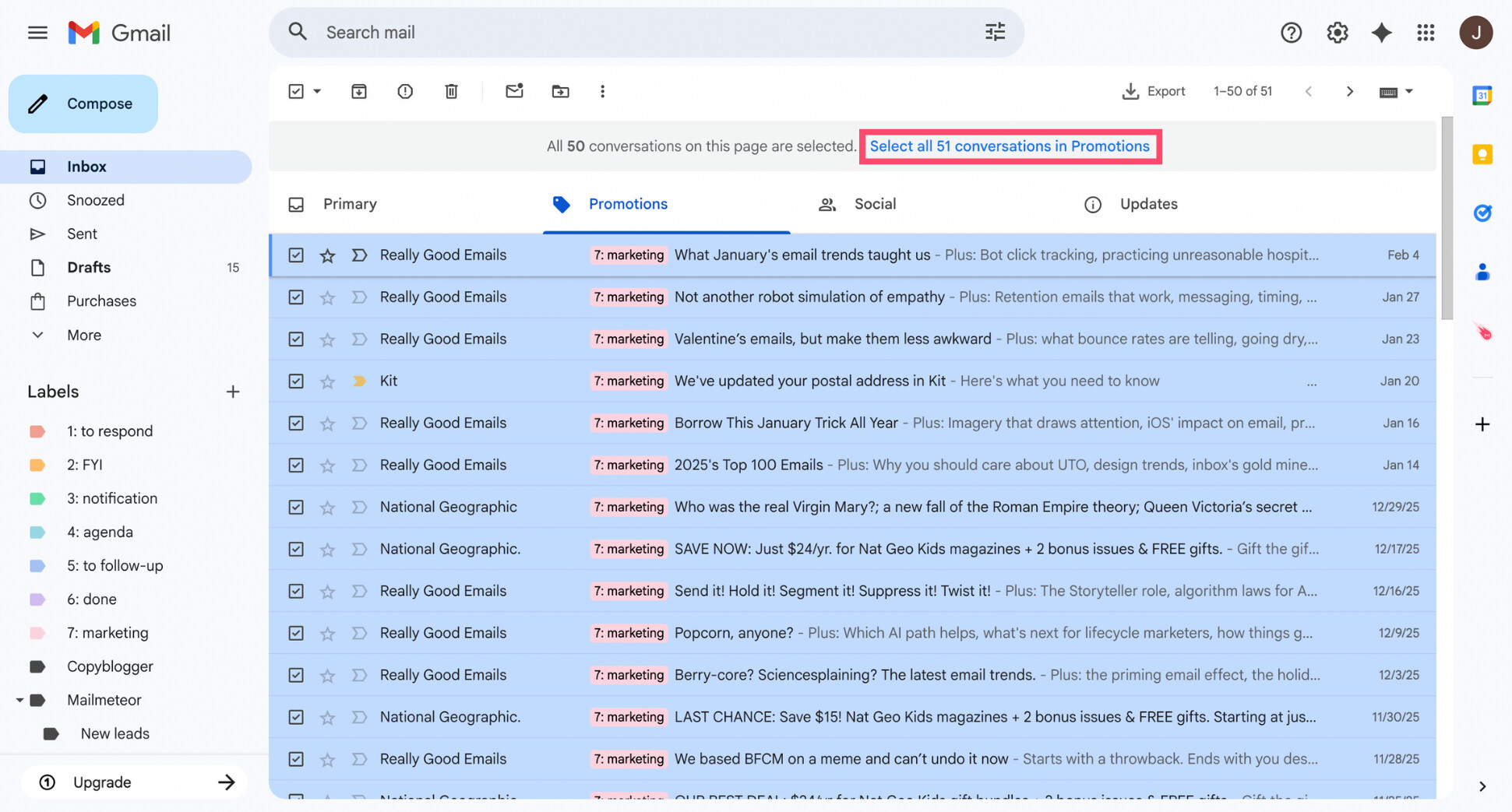Click the Export button
Image resolution: width=1512 pixels, height=812 pixels.
(1154, 91)
